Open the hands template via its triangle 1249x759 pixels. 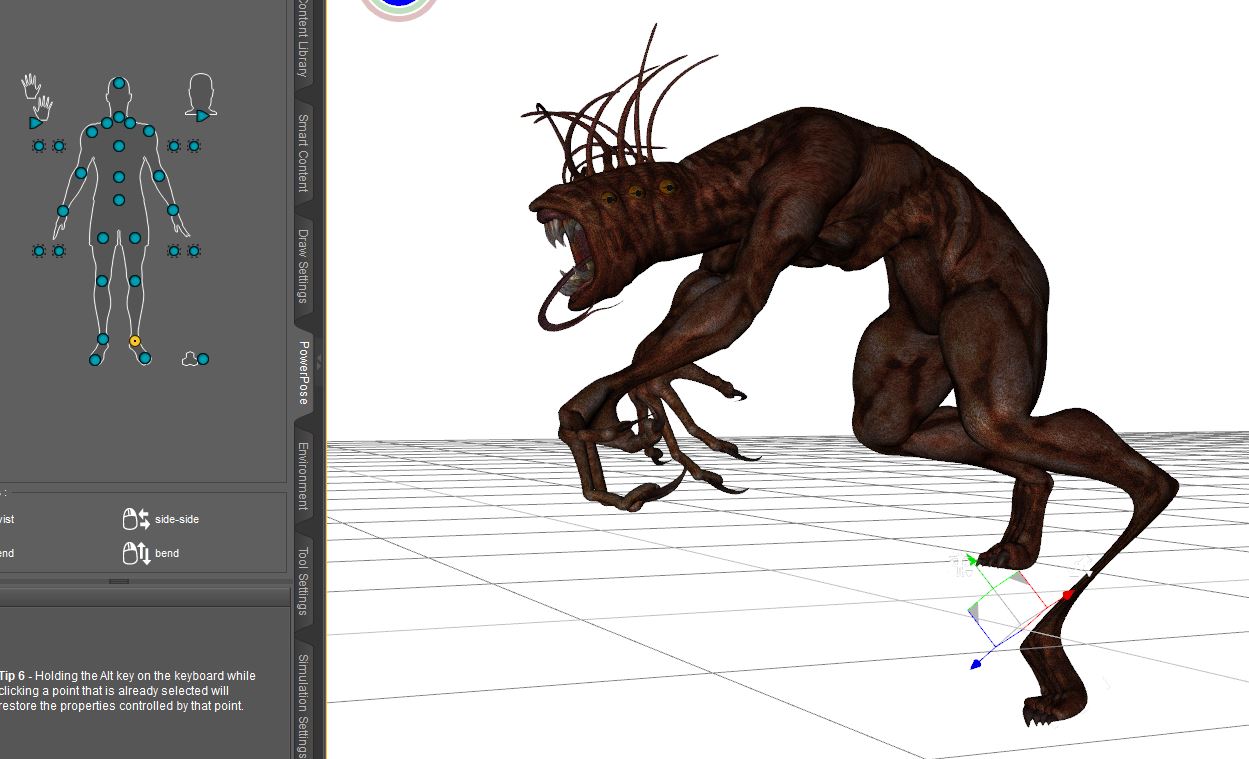click(35, 122)
